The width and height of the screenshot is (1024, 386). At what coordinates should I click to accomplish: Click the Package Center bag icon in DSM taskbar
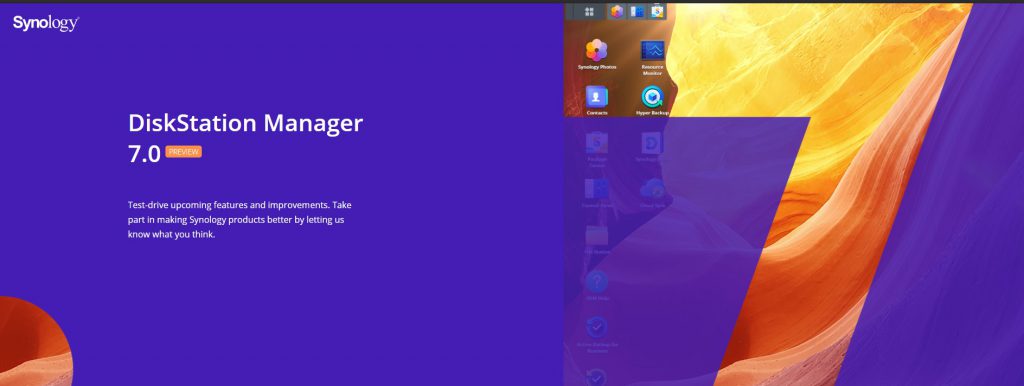[x=657, y=11]
